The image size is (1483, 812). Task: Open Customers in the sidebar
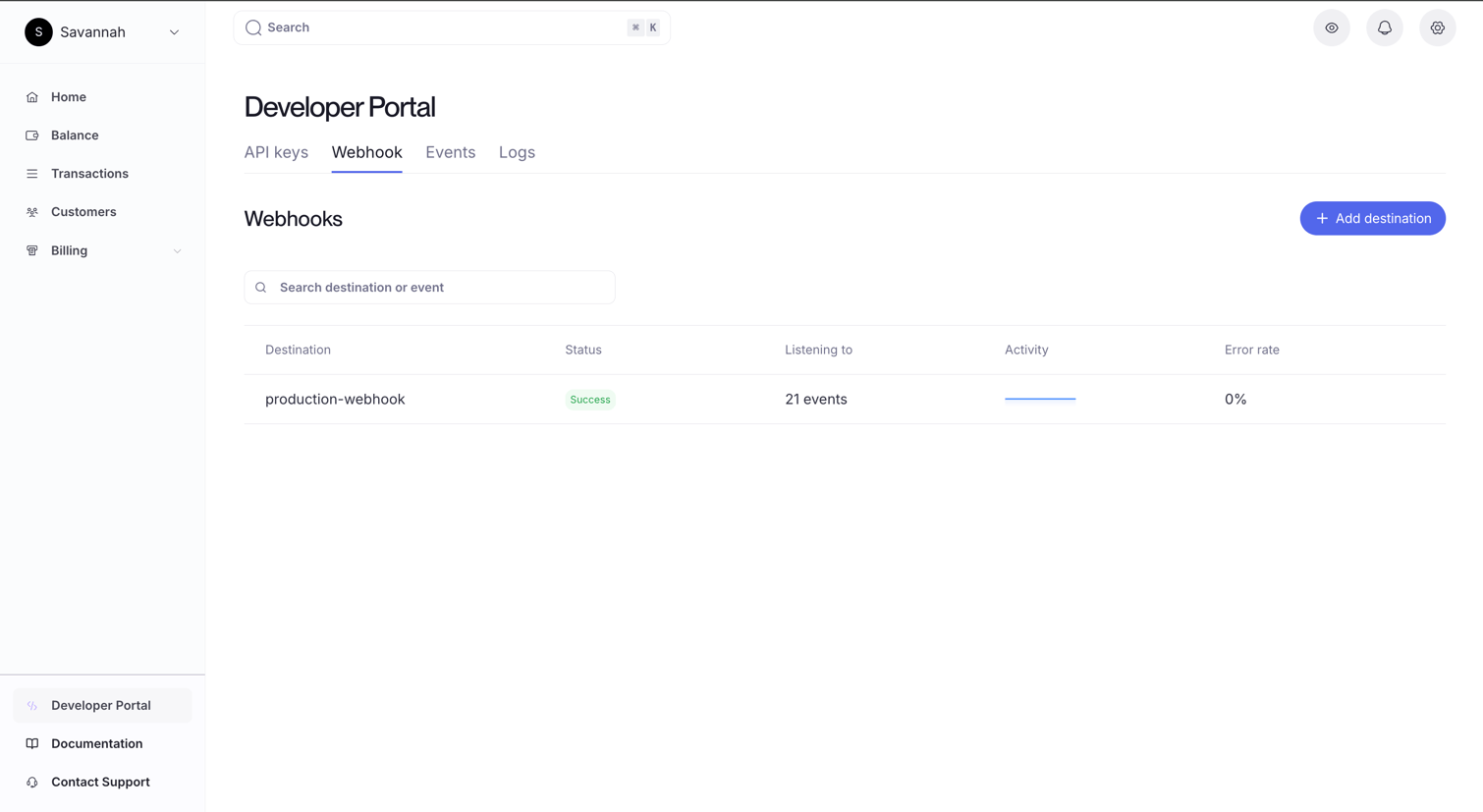(102, 212)
